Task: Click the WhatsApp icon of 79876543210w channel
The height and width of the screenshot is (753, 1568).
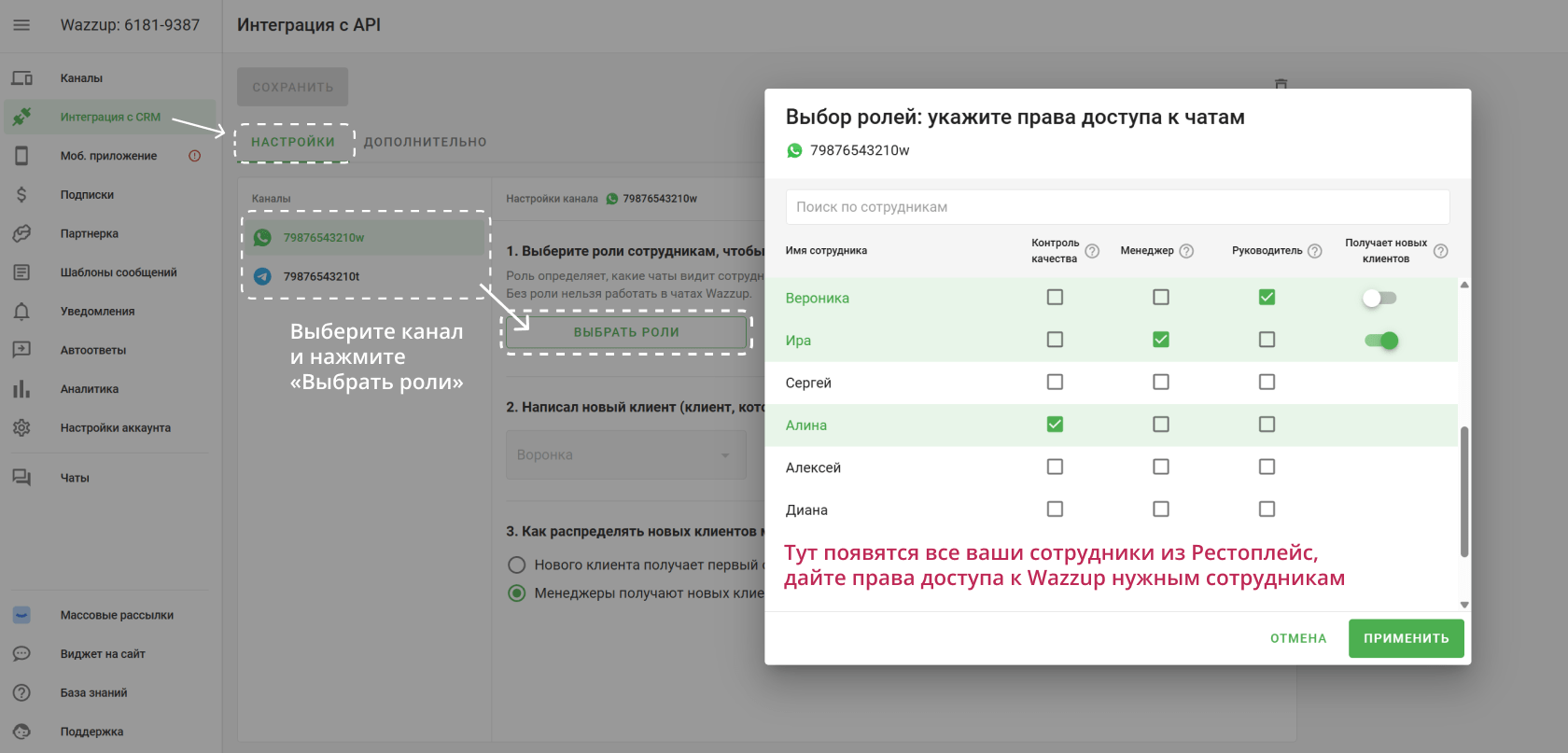Action: tap(262, 238)
